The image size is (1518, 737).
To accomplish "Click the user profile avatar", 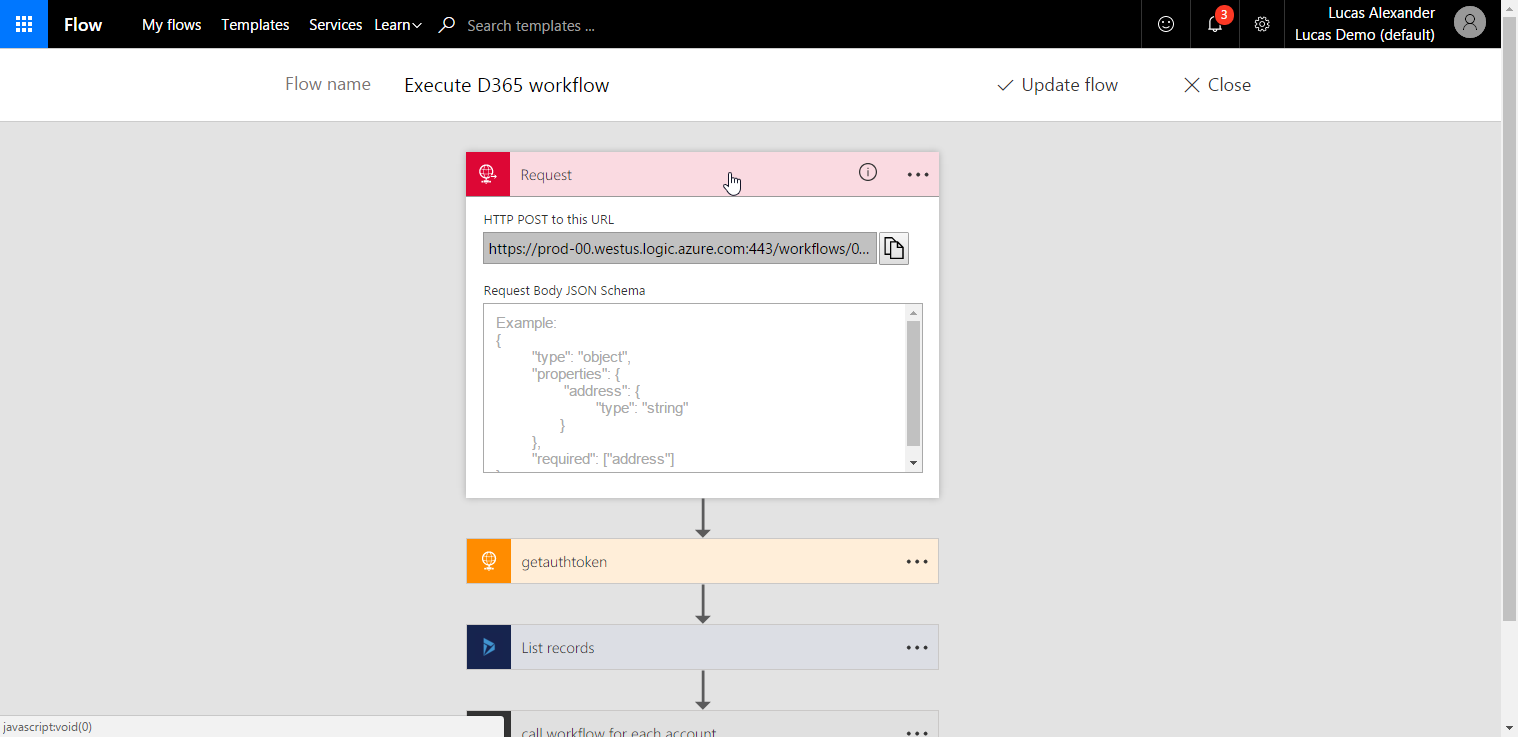I will [x=1470, y=22].
